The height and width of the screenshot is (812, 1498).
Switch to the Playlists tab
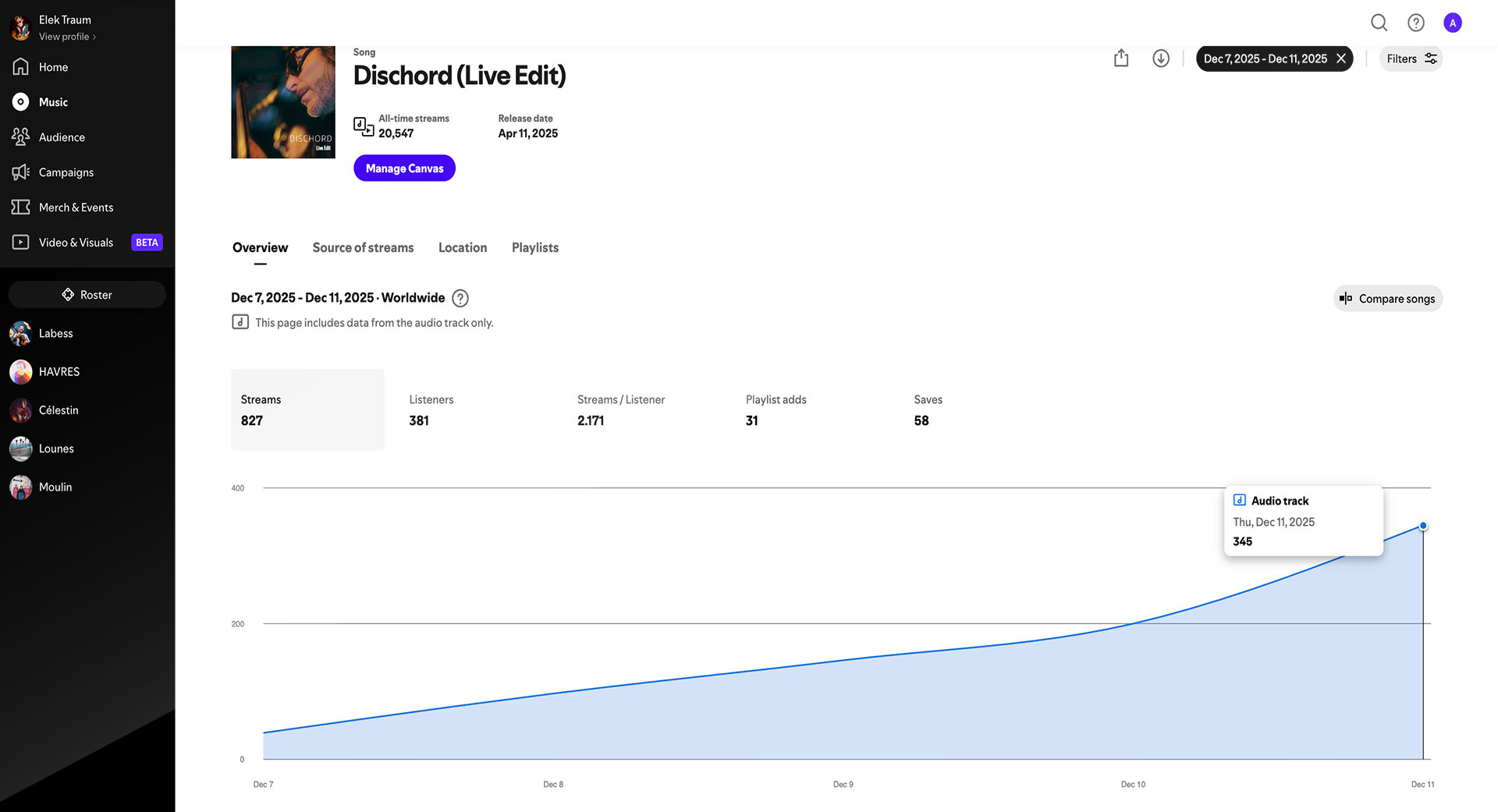tap(534, 248)
